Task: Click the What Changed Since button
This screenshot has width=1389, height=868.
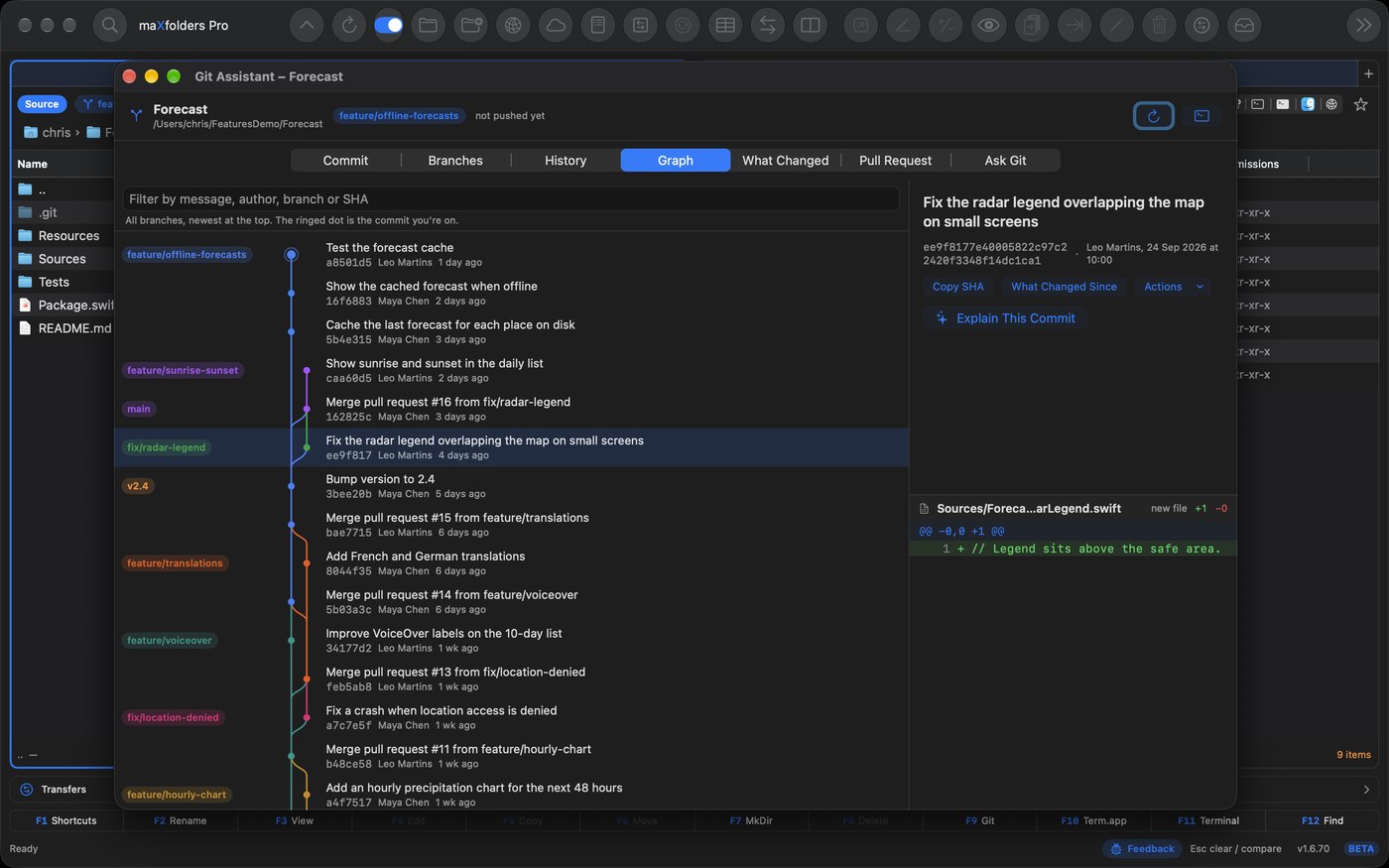Action: [1064, 287]
